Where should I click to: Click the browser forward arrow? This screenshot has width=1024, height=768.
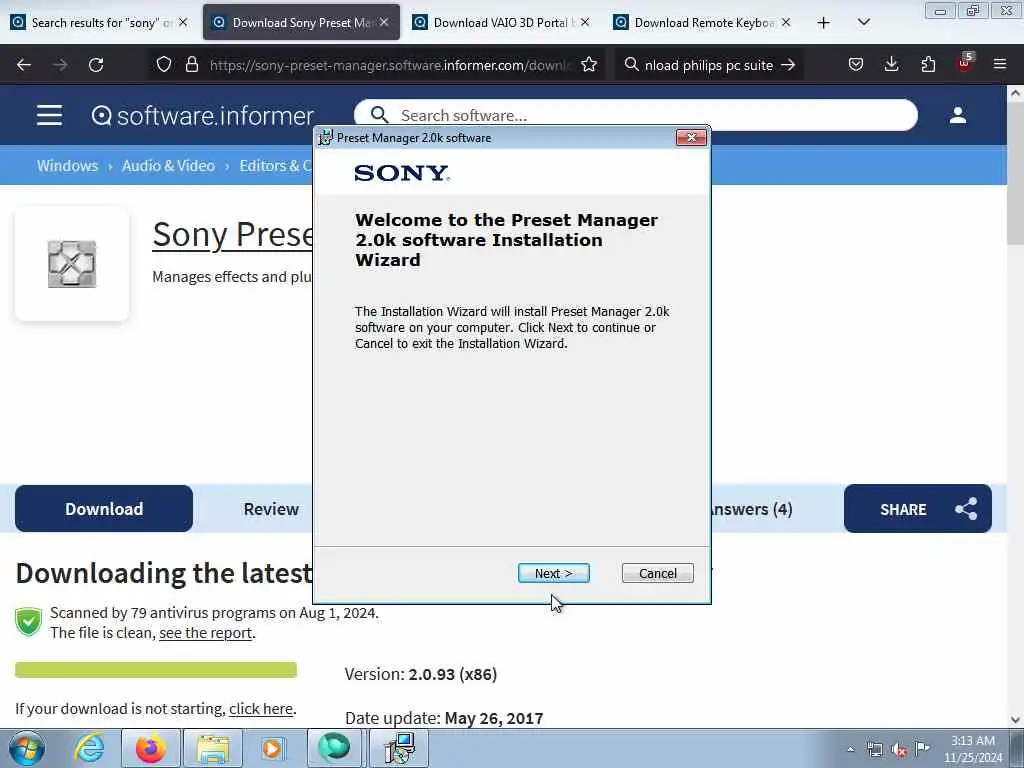[x=60, y=65]
